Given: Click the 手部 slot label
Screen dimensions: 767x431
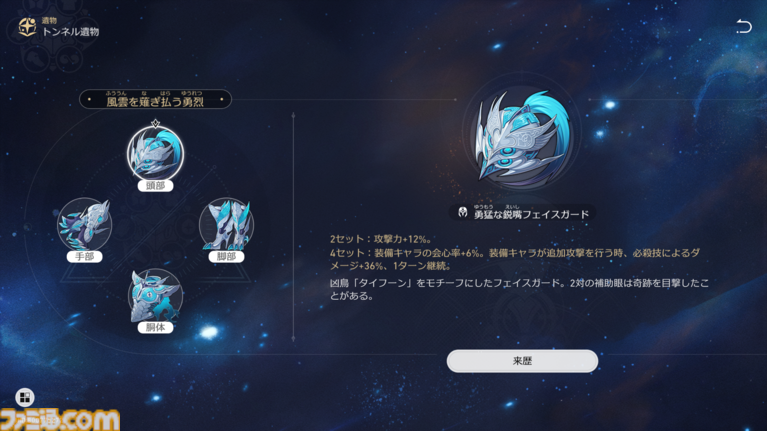Looking at the screenshot, I should [x=85, y=256].
